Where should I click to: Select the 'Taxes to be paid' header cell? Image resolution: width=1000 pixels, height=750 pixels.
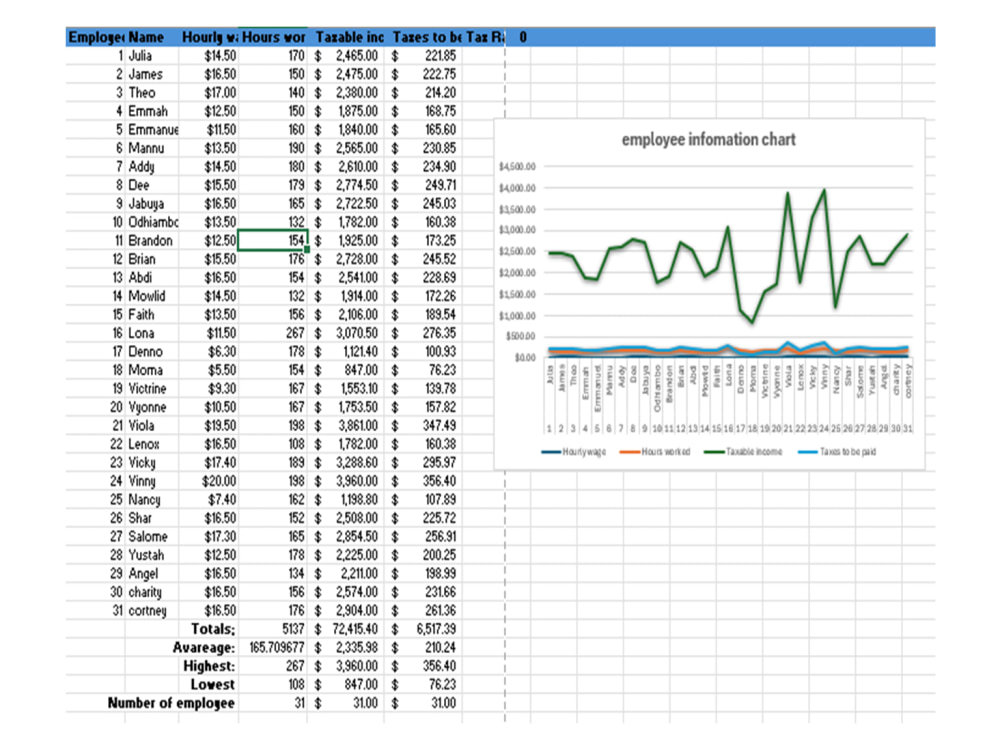pyautogui.click(x=423, y=37)
